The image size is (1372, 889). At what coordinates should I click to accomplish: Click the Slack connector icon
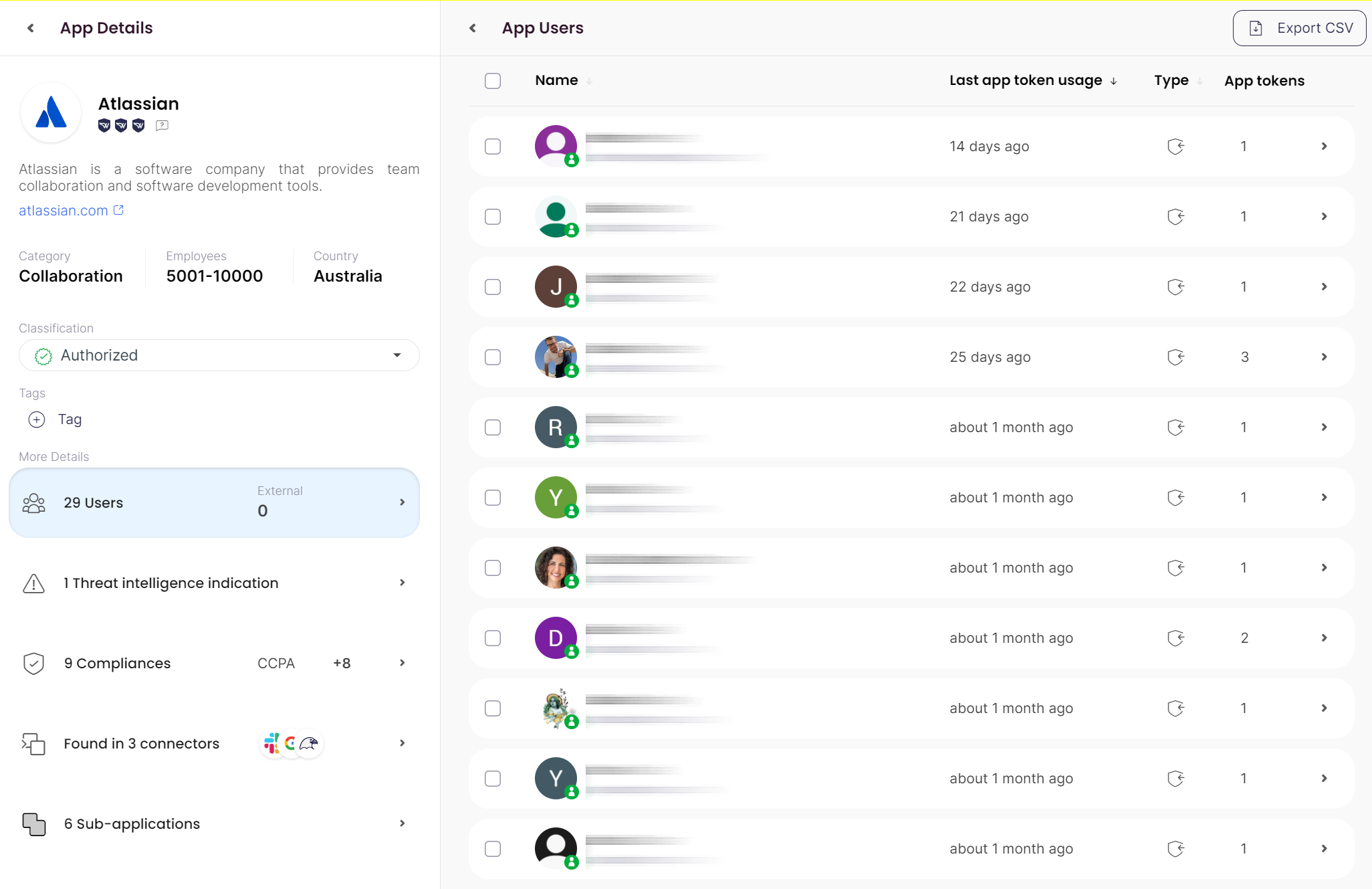click(x=272, y=743)
